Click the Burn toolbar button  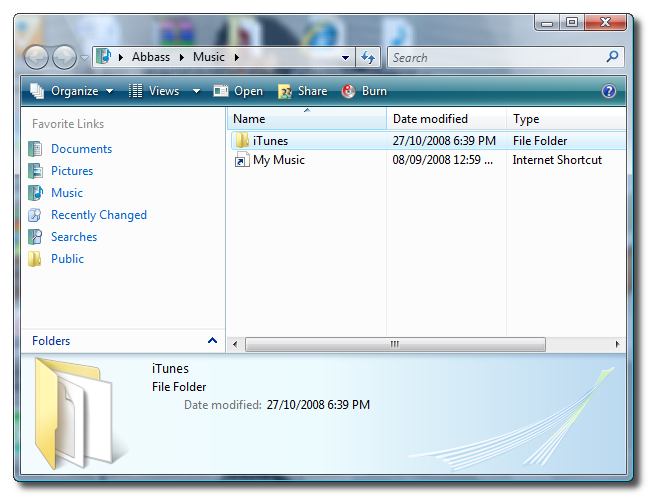pos(365,91)
